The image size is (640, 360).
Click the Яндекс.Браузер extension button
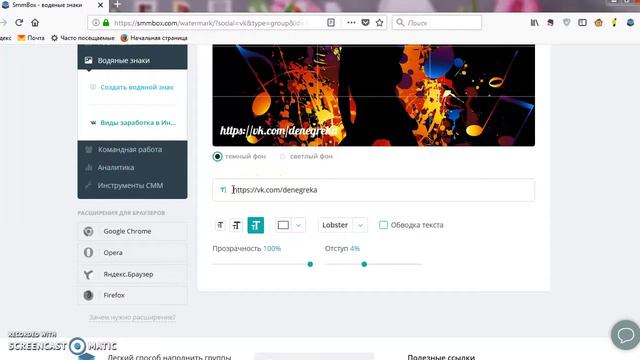(x=132, y=274)
